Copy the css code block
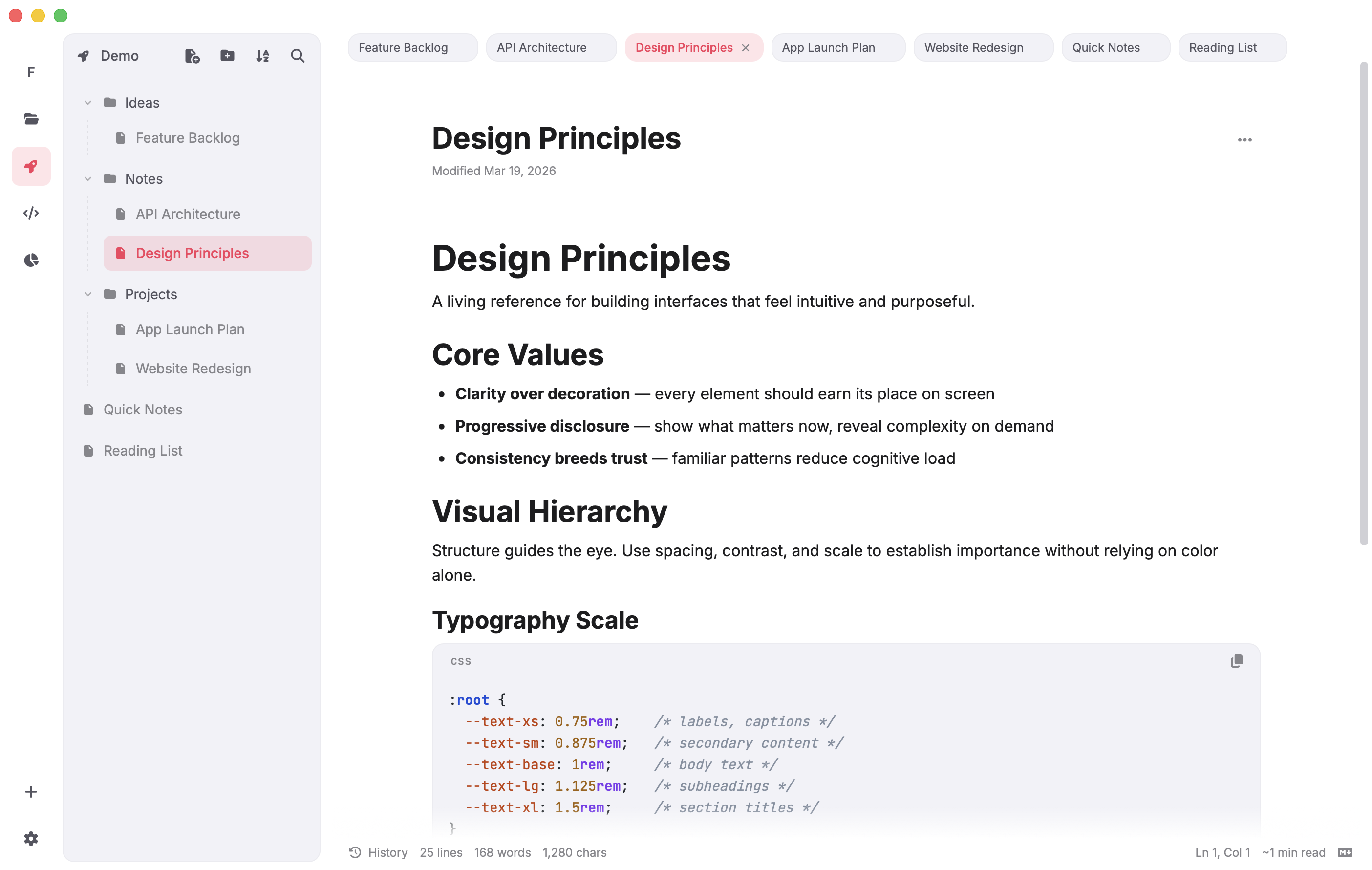The height and width of the screenshot is (870, 1372). tap(1236, 660)
